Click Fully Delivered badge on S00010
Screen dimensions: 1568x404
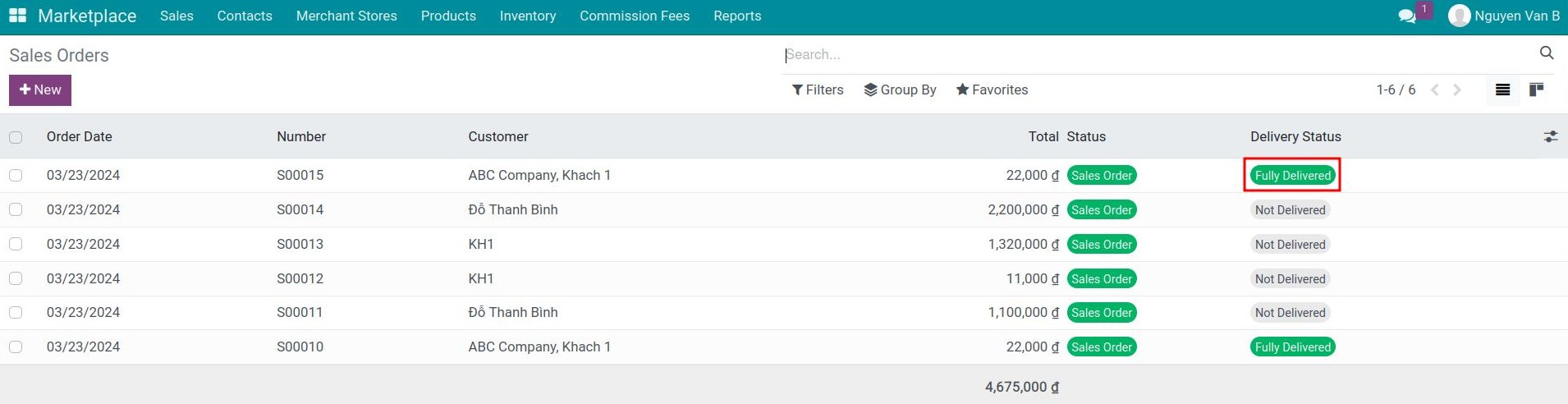click(x=1293, y=347)
